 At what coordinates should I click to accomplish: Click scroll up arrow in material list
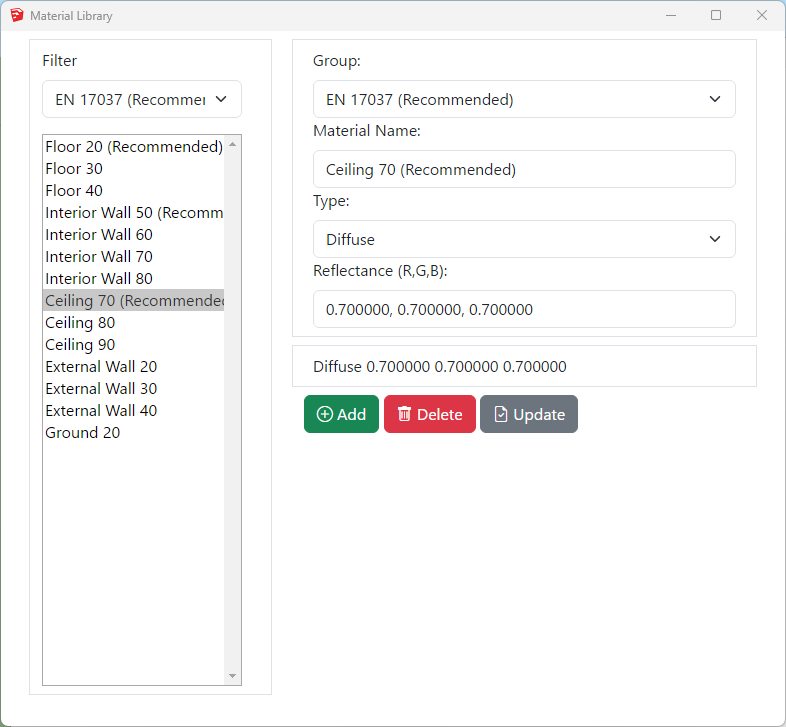point(233,144)
